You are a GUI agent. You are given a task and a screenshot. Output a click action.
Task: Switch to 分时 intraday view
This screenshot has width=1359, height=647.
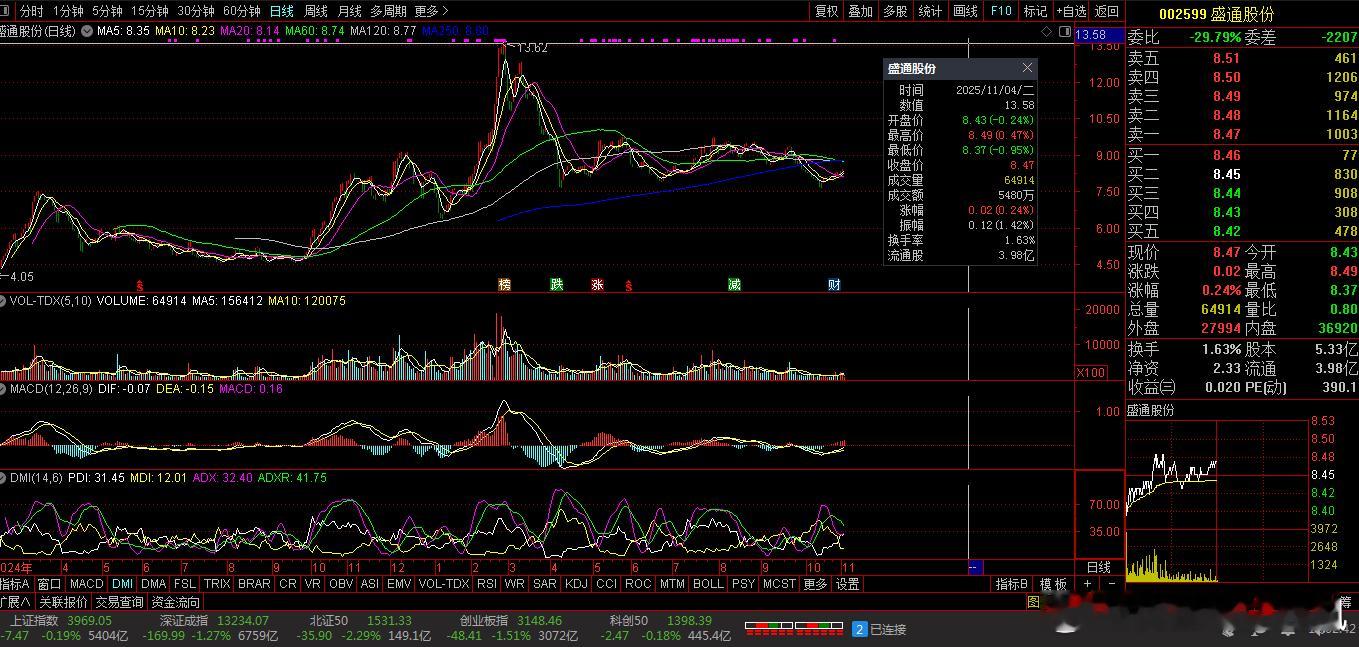pos(32,11)
